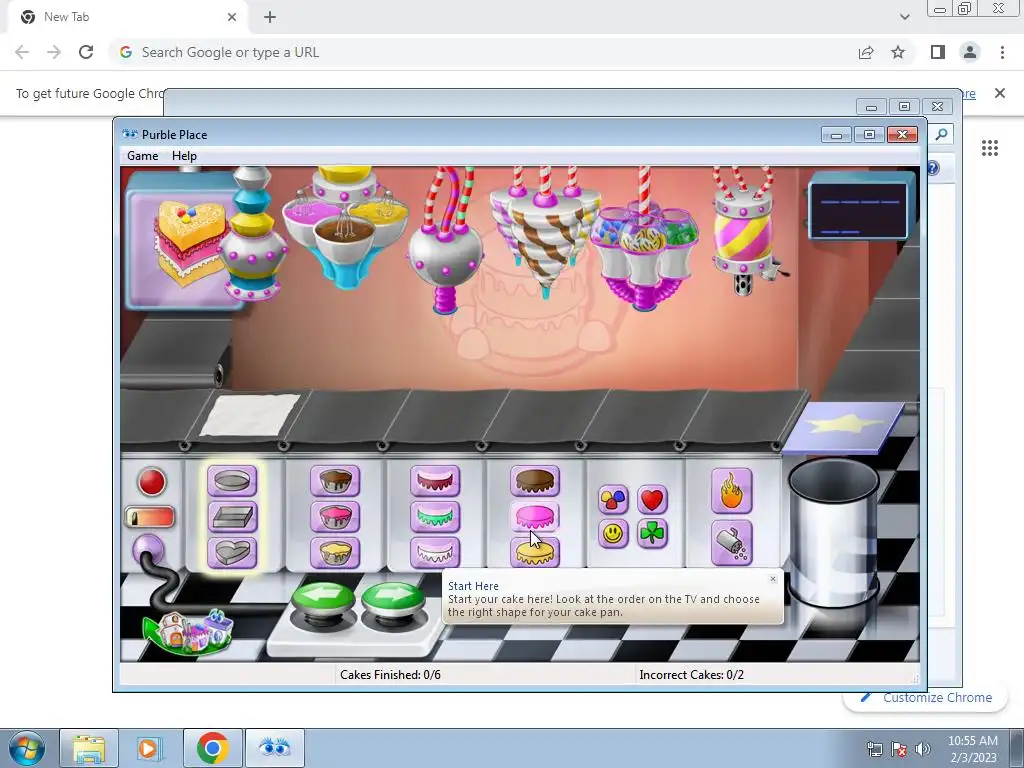1024x768 pixels.
Task: Open File Explorer from the taskbar
Action: pos(89,748)
